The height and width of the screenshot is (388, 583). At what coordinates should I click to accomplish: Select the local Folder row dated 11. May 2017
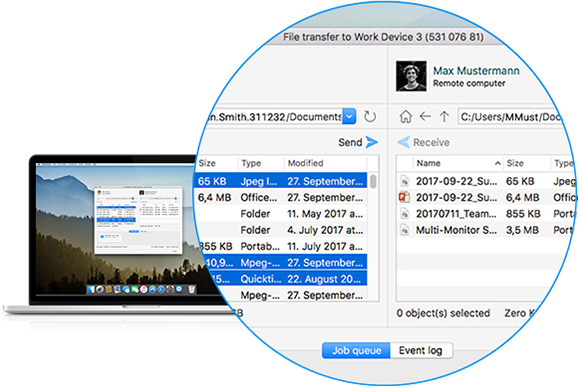(x=281, y=214)
